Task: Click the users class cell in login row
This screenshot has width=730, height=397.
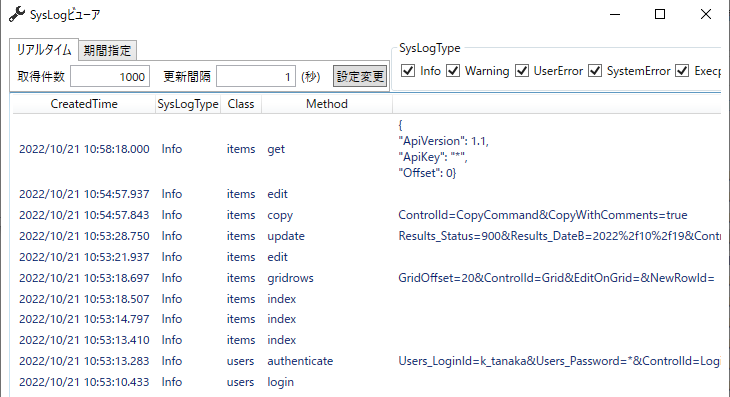Action: coord(240,382)
